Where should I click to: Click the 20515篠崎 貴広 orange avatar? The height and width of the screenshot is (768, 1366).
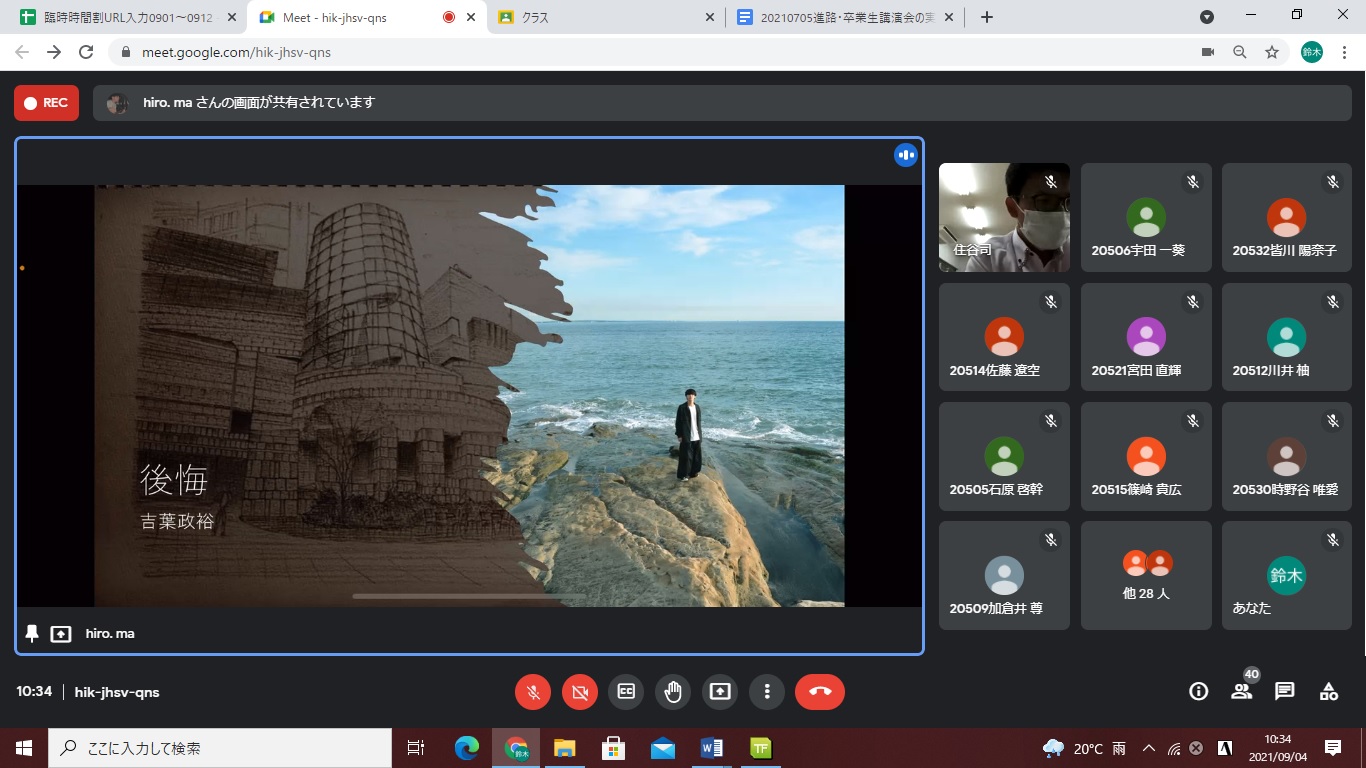[1146, 456]
